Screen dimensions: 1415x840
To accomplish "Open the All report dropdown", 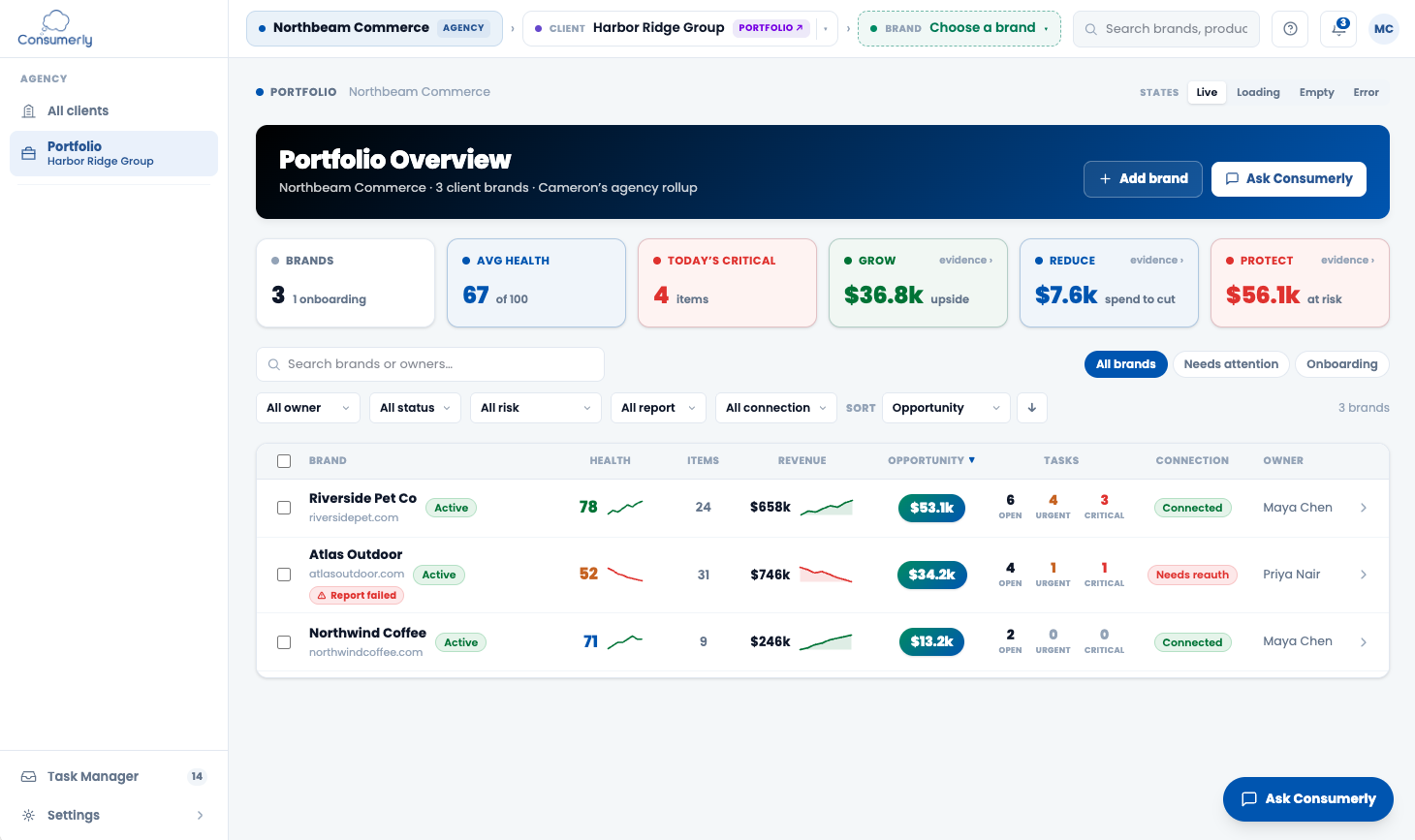I will tap(658, 408).
